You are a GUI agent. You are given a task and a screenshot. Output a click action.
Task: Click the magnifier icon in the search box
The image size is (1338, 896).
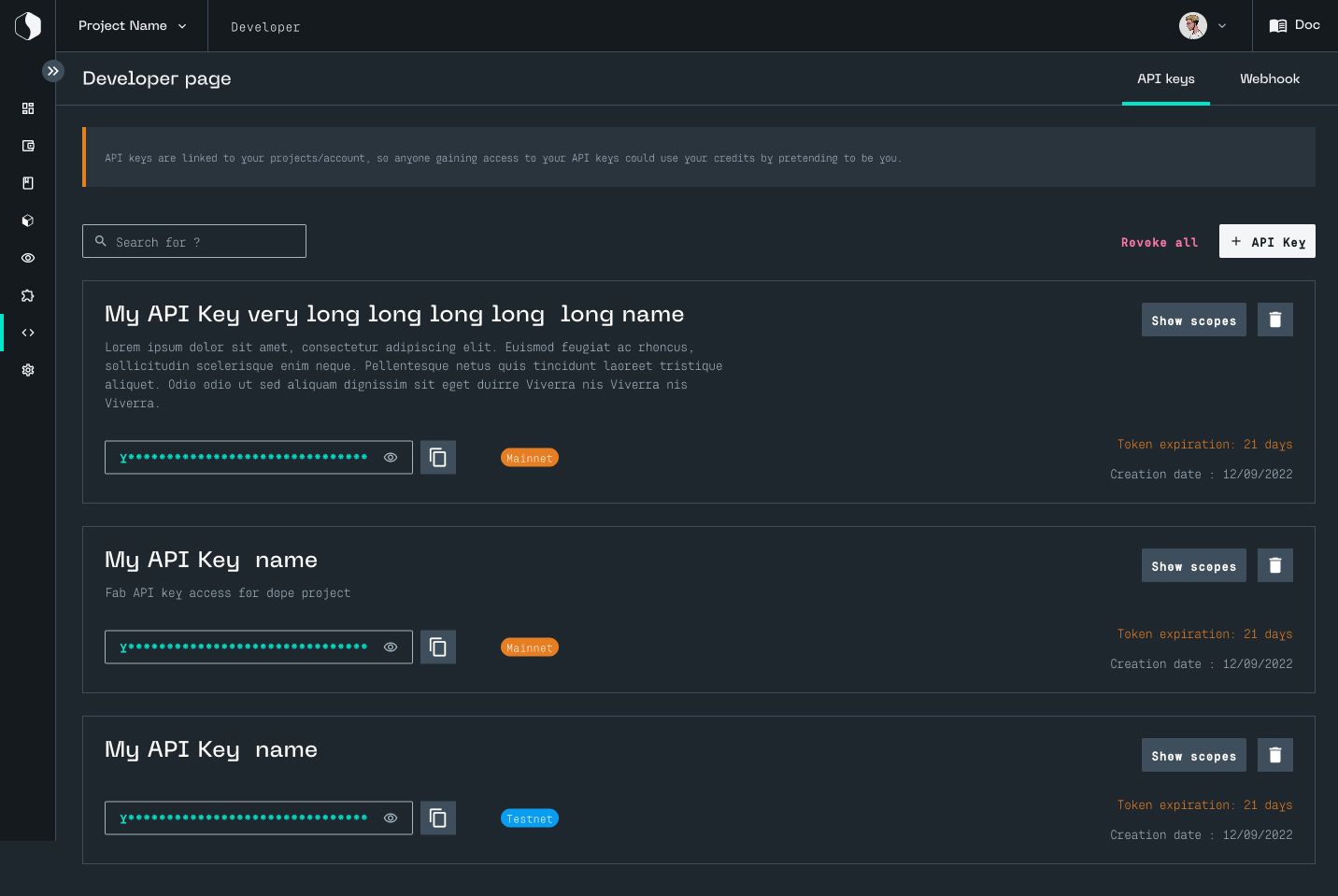[x=101, y=241]
